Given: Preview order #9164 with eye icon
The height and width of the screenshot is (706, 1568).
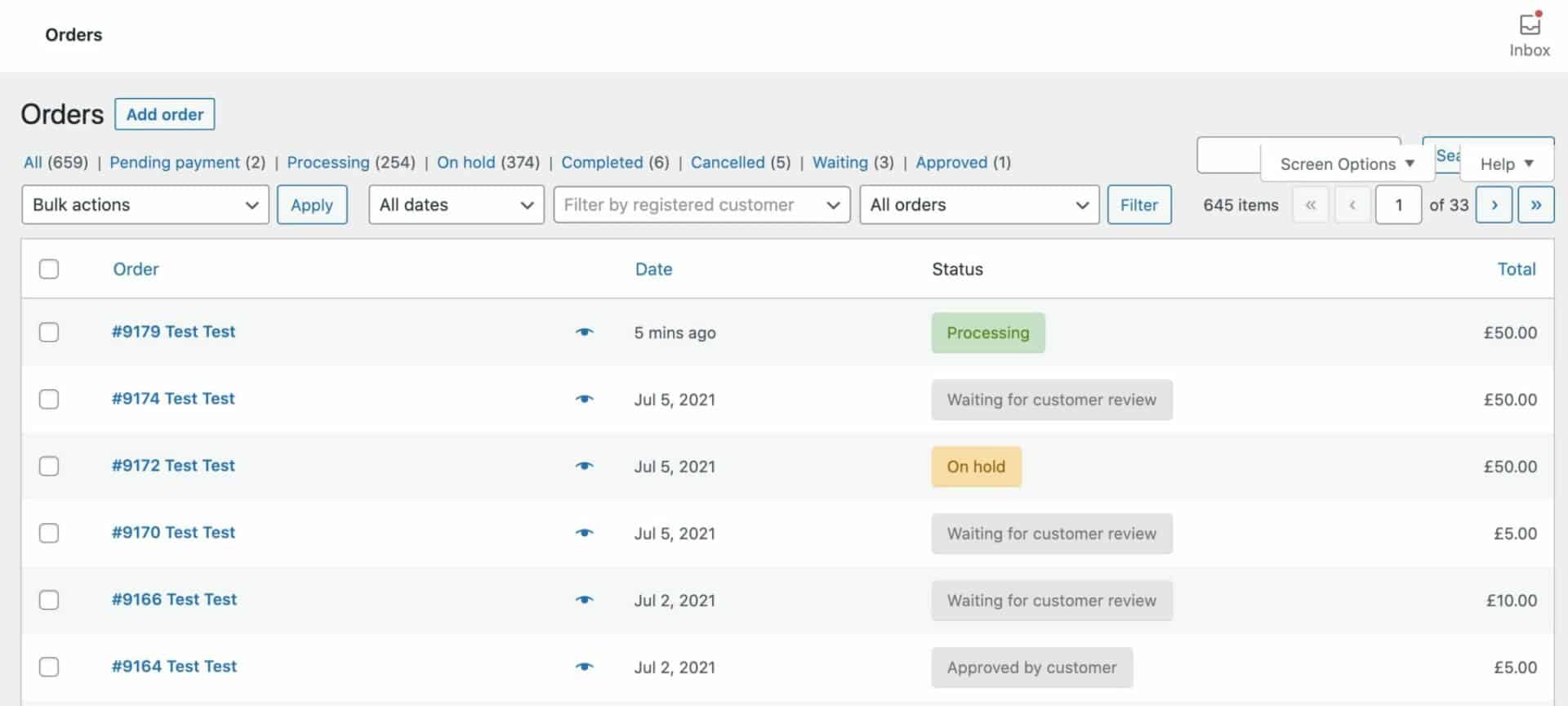Looking at the screenshot, I should 584,667.
